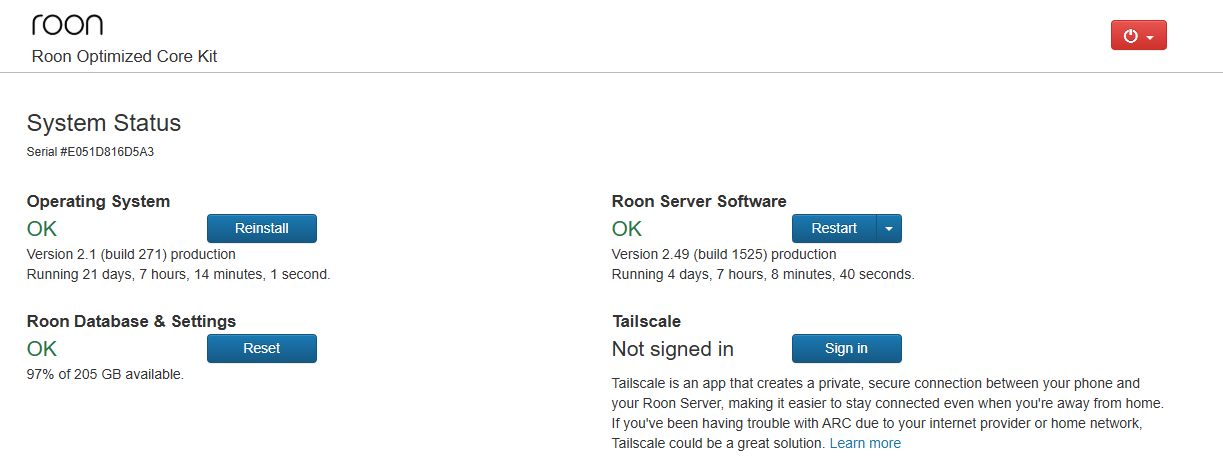Select the Serial #E051D816D5A3 text
Screen dimensions: 1223x476
click(90, 153)
